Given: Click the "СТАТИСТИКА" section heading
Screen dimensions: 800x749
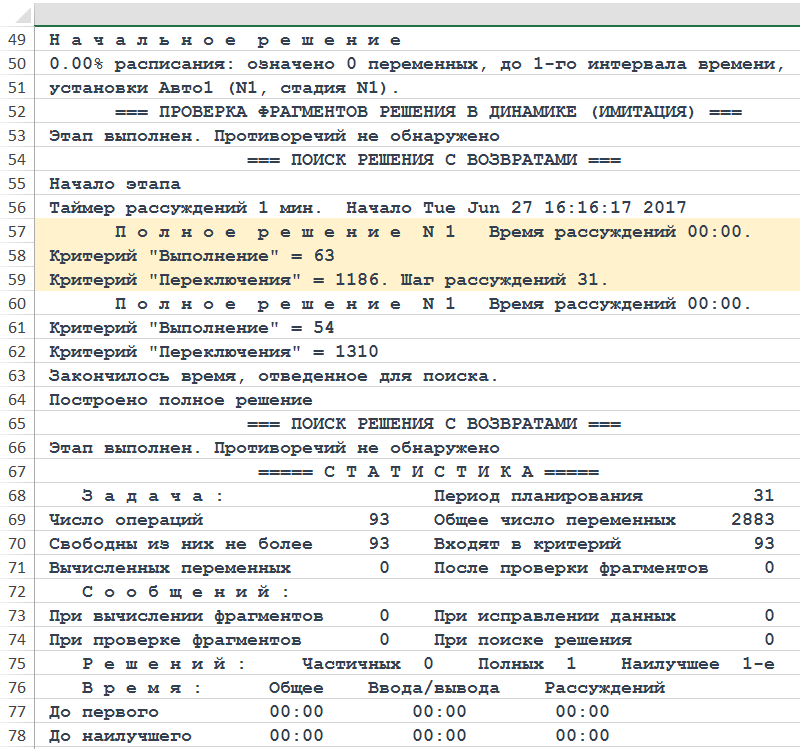Looking at the screenshot, I should 428,472.
